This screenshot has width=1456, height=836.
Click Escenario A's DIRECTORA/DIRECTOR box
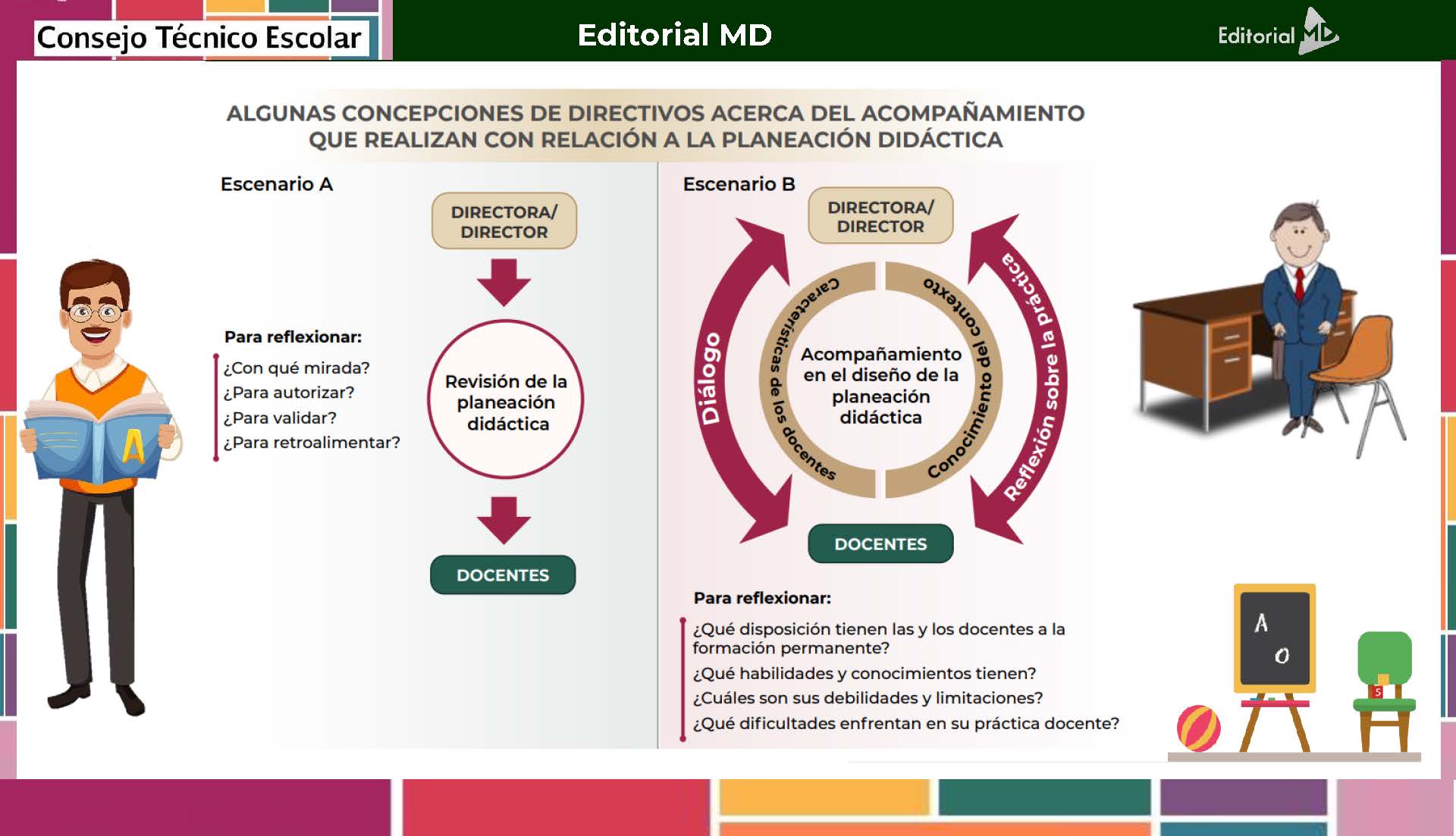504,221
